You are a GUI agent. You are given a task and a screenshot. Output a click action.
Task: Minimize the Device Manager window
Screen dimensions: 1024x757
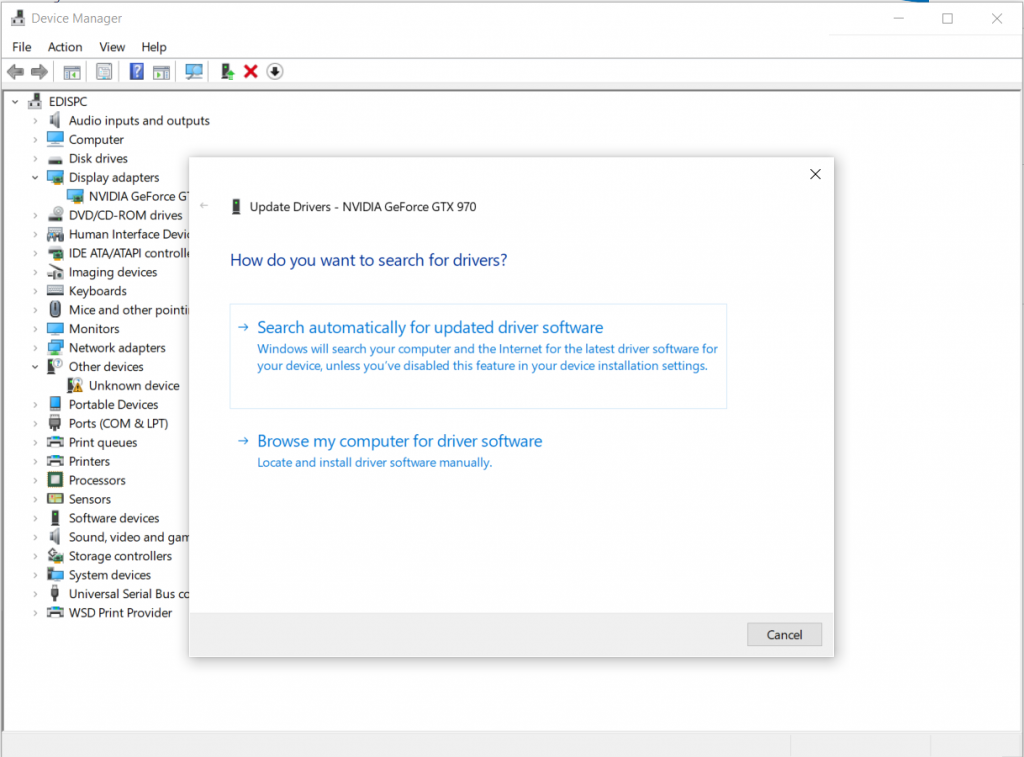click(x=899, y=18)
